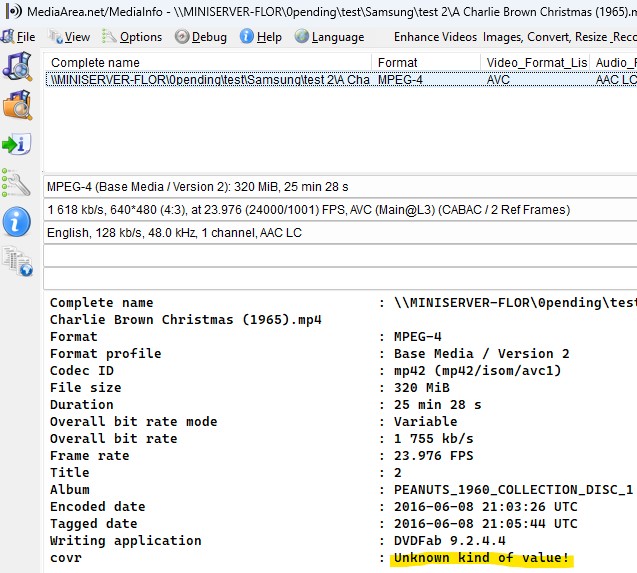Click the Options menu wrench icon
Image resolution: width=637 pixels, height=573 pixels.
109,37
